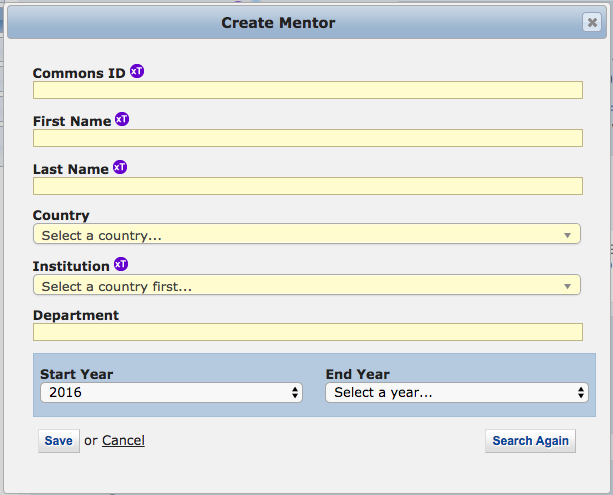613x495 pixels.
Task: Click the xT icon beside Institution
Action: (121, 265)
